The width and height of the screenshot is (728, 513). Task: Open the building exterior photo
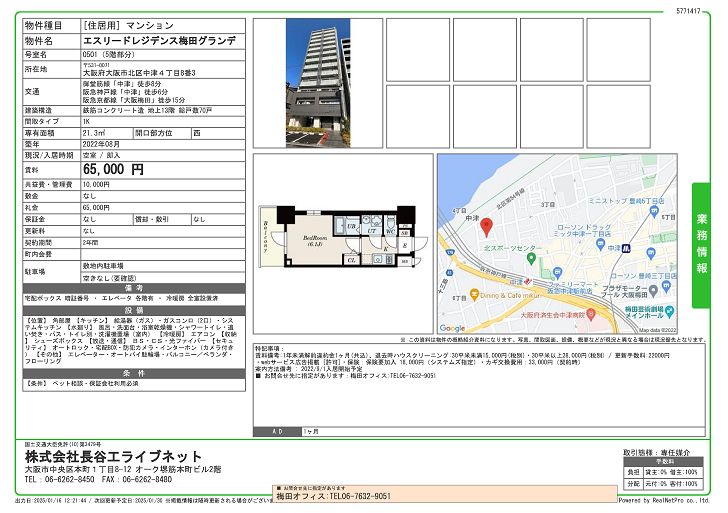click(x=318, y=83)
